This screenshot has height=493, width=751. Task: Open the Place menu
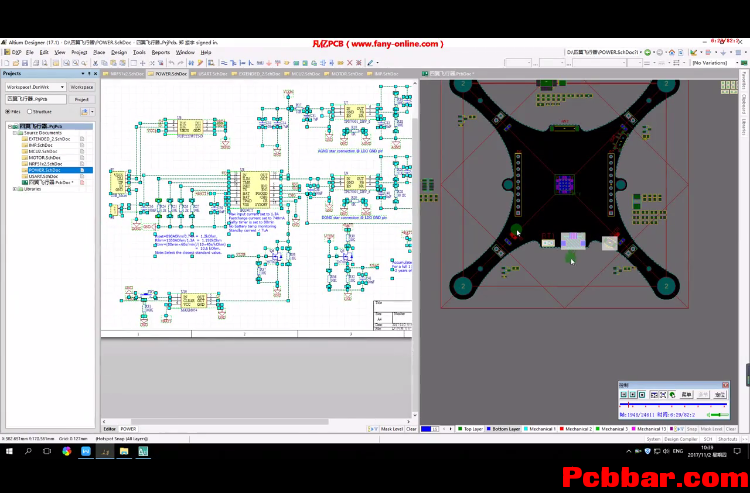coord(99,52)
